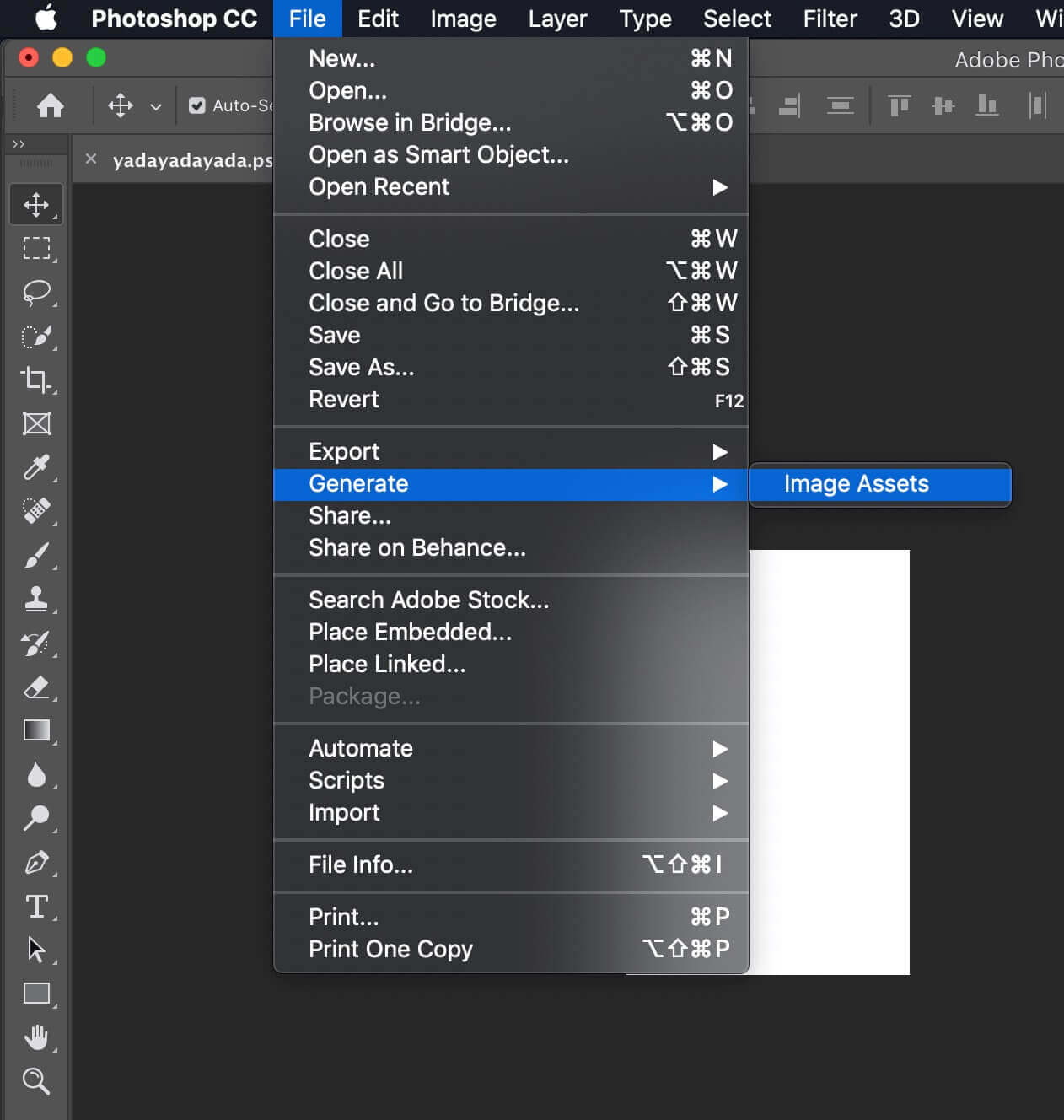Select the Horizontal Type tool
The width and height of the screenshot is (1064, 1120).
(36, 907)
